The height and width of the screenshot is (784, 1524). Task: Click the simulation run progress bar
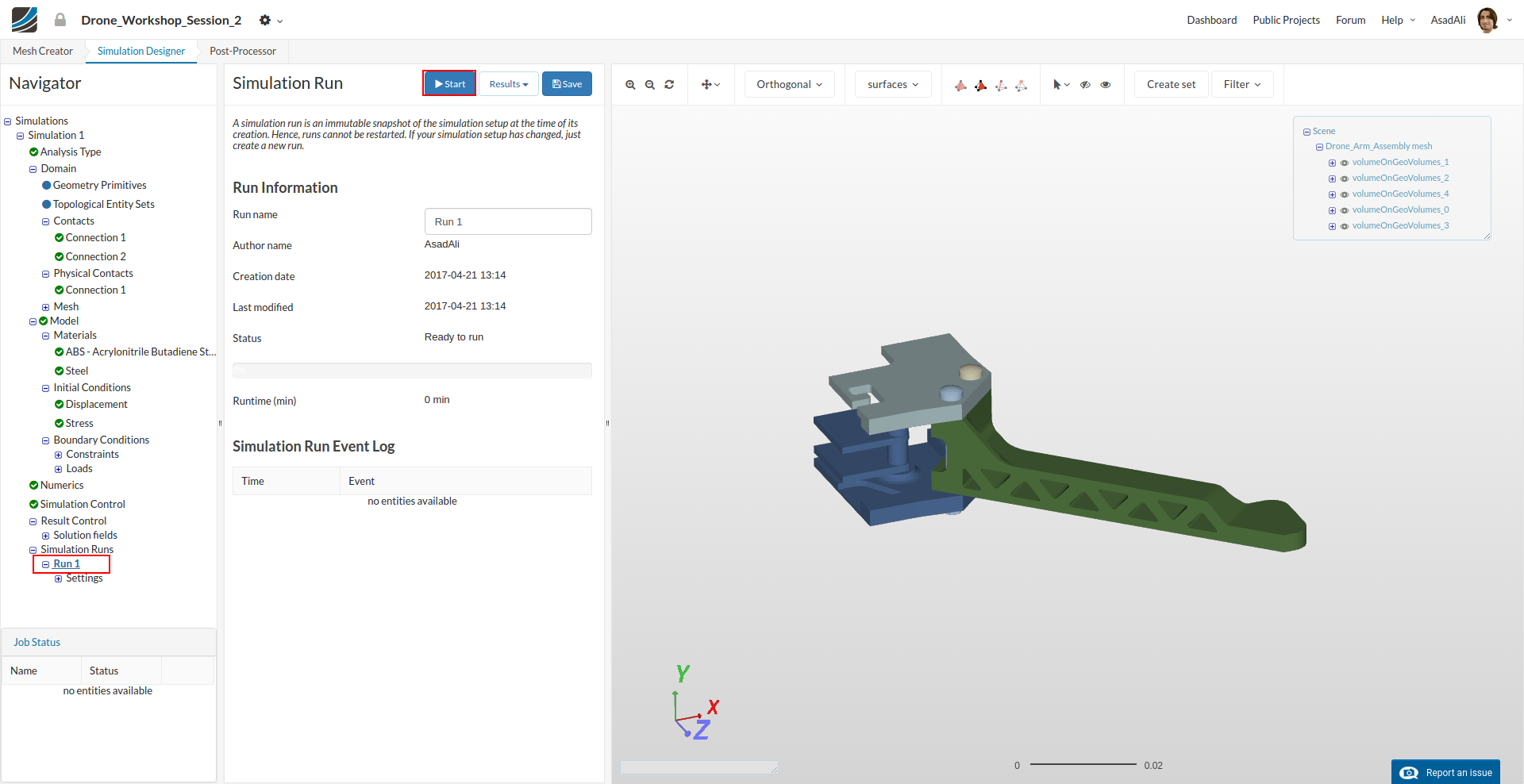pos(412,371)
